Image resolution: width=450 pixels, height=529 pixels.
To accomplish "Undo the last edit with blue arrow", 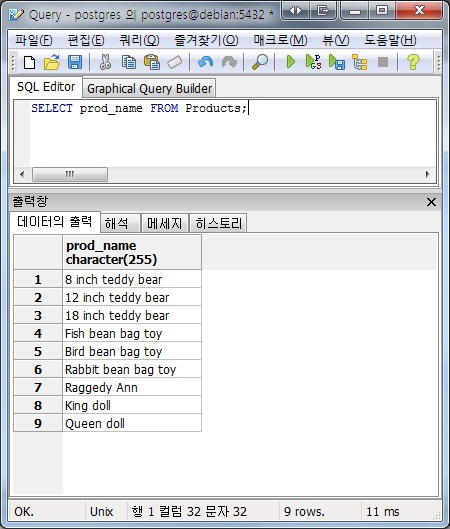I will pos(205,62).
